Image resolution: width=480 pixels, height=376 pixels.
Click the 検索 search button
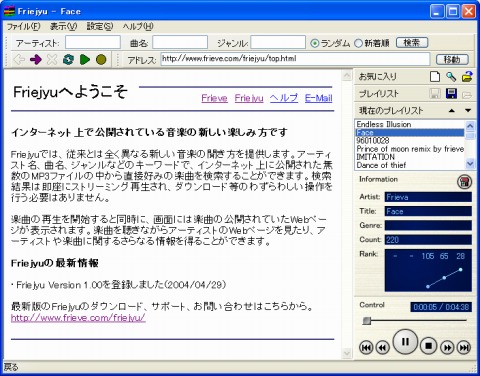(x=412, y=43)
